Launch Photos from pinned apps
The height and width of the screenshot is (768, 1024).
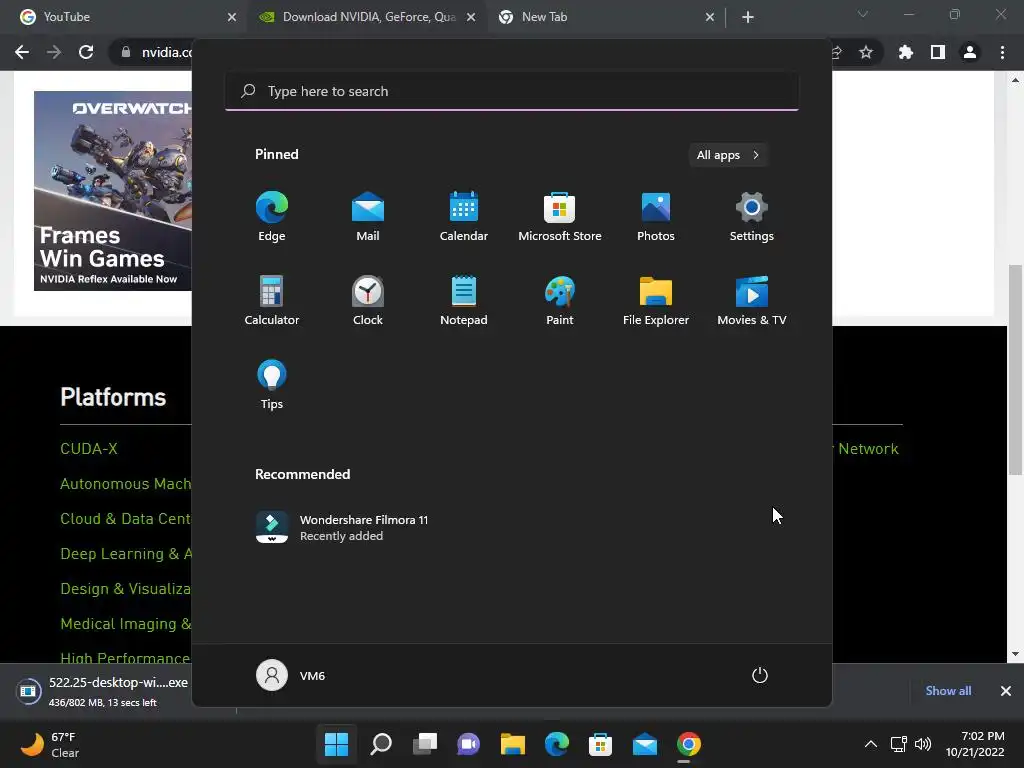656,217
